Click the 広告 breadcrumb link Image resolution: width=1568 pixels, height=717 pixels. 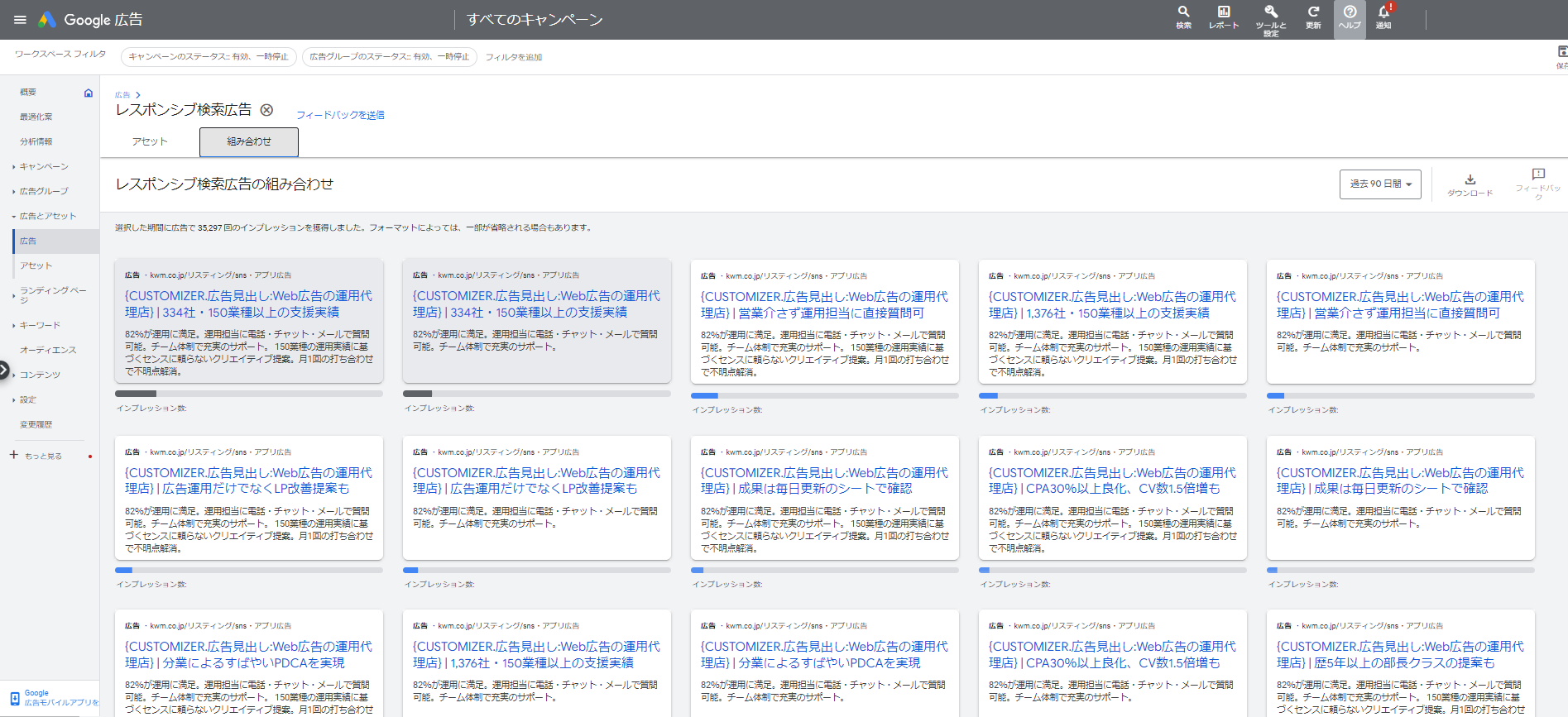(122, 95)
